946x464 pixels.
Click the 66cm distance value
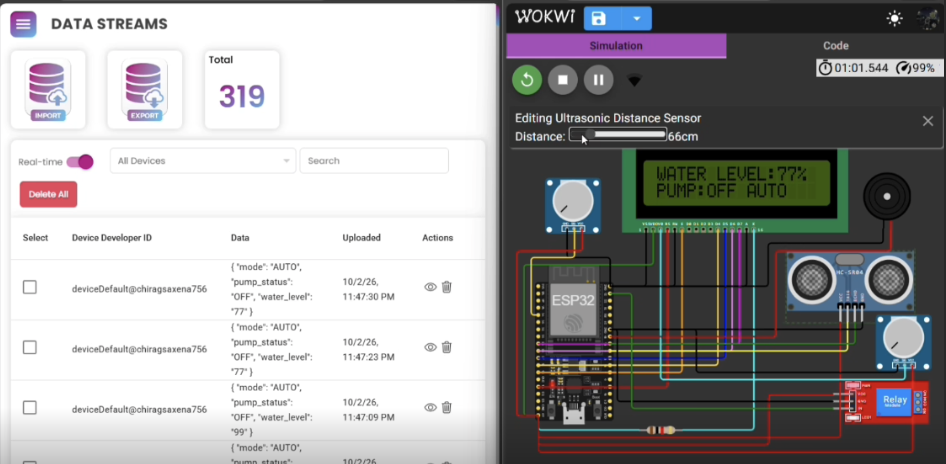click(x=683, y=137)
